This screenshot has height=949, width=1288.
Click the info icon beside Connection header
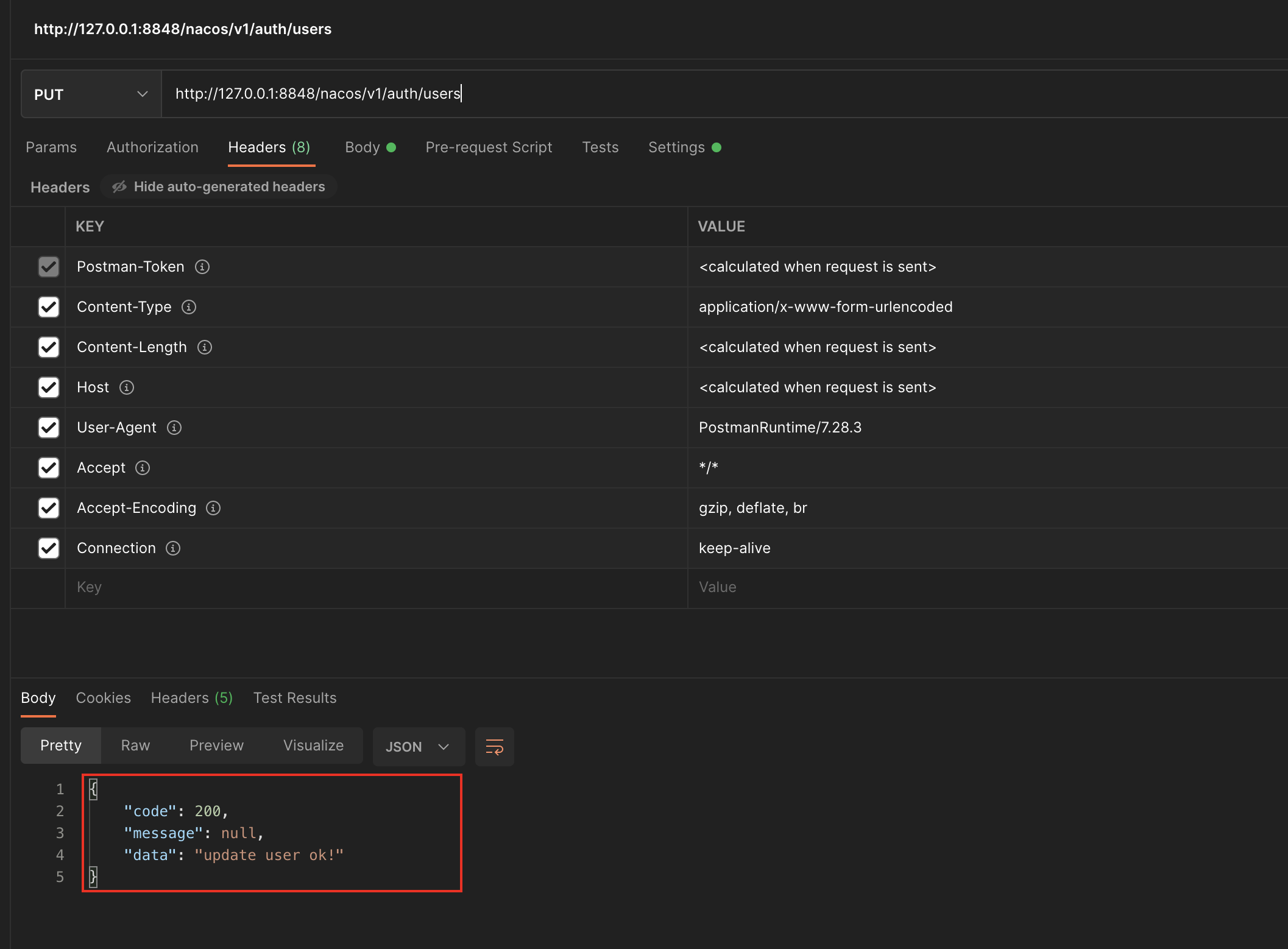[x=173, y=548]
